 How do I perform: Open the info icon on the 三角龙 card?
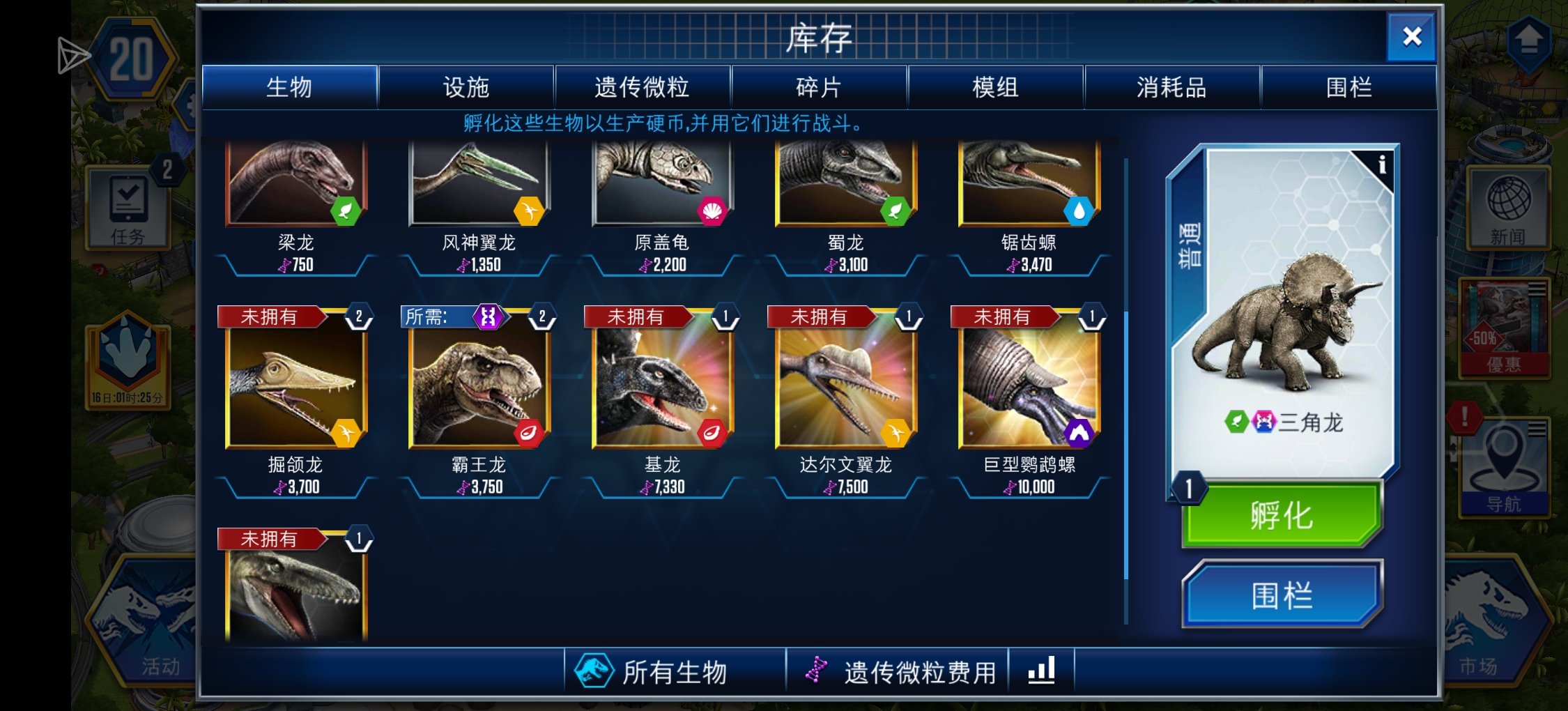pos(1381,165)
